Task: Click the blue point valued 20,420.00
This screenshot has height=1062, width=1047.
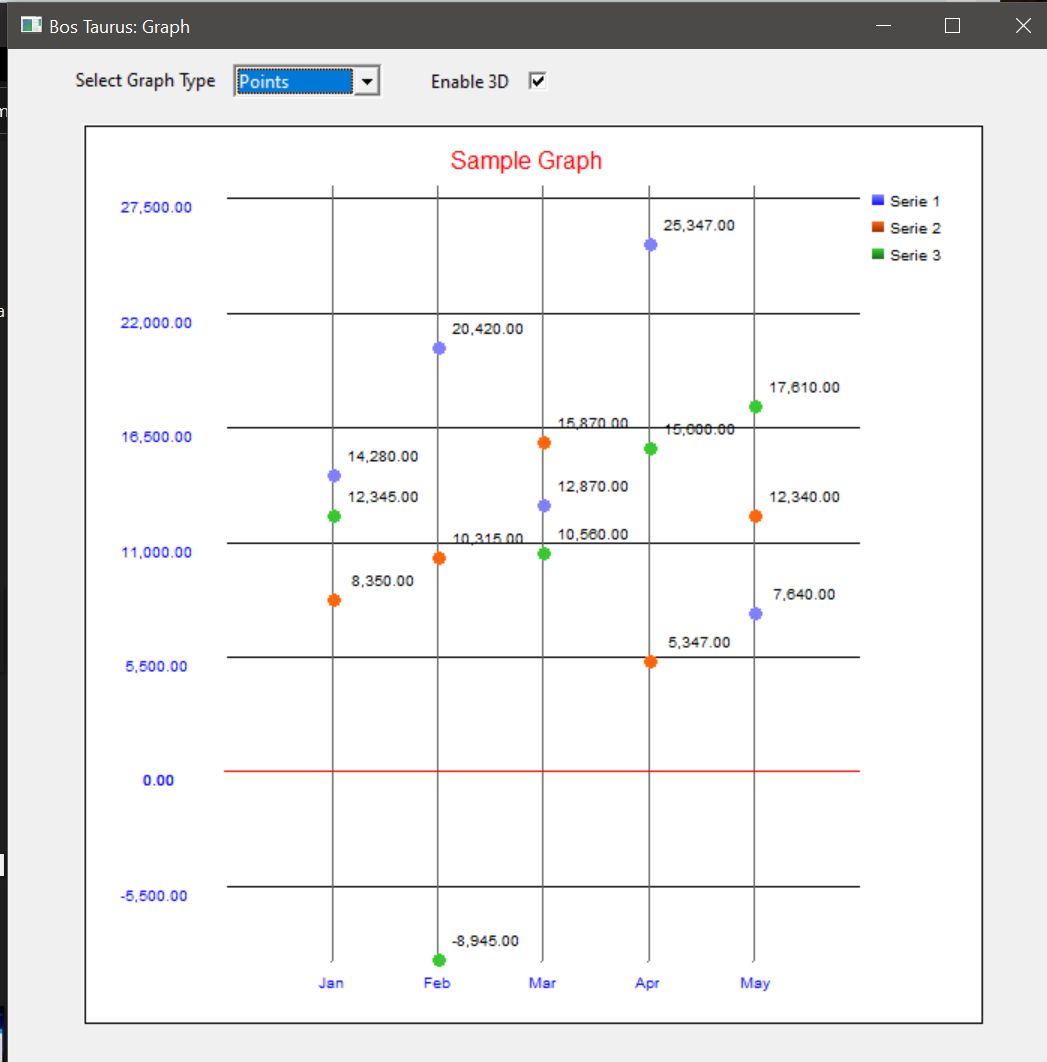Action: point(439,348)
